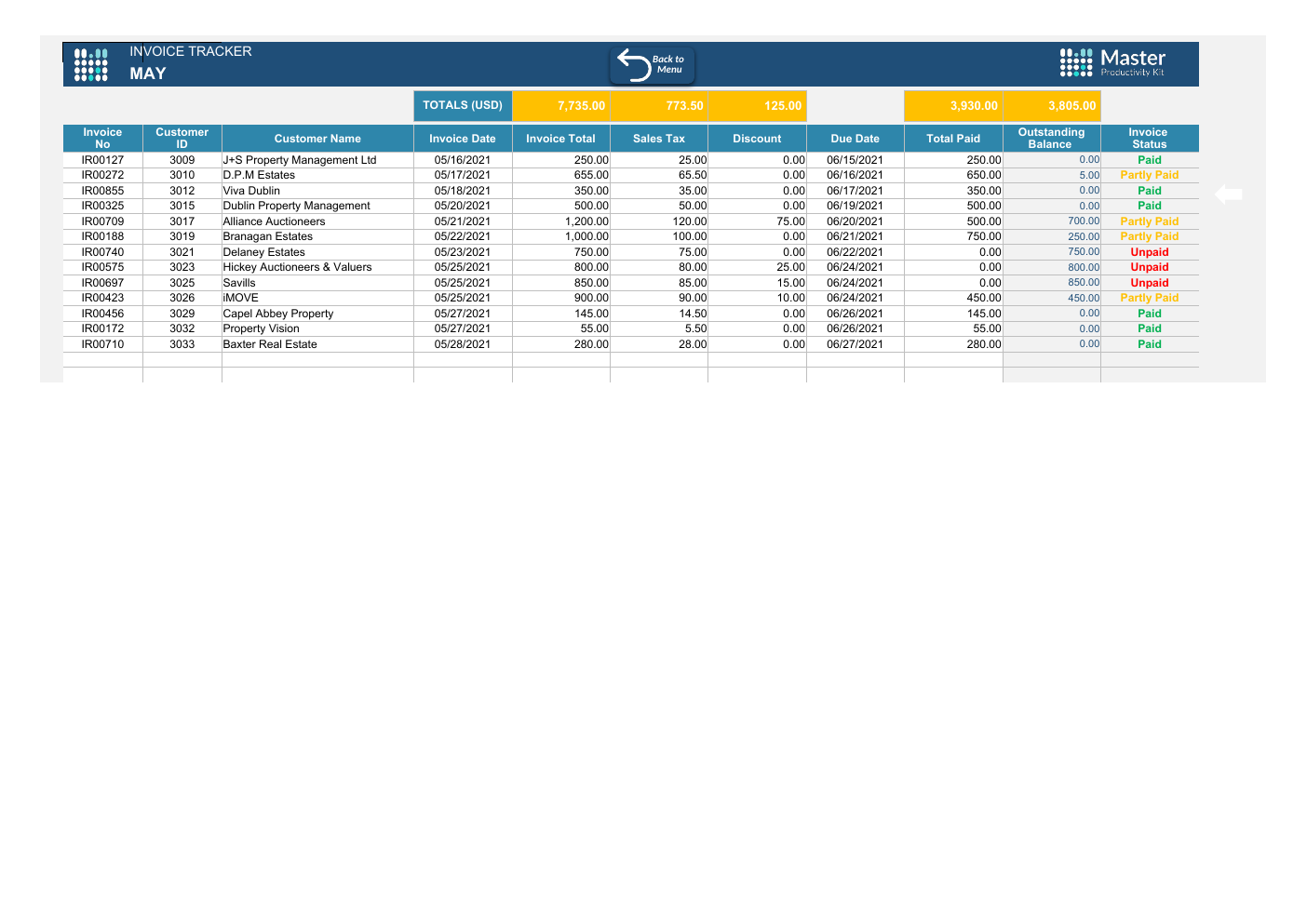Select invoice number IR00127
Screen dimensions: 1307x924
click(x=102, y=160)
